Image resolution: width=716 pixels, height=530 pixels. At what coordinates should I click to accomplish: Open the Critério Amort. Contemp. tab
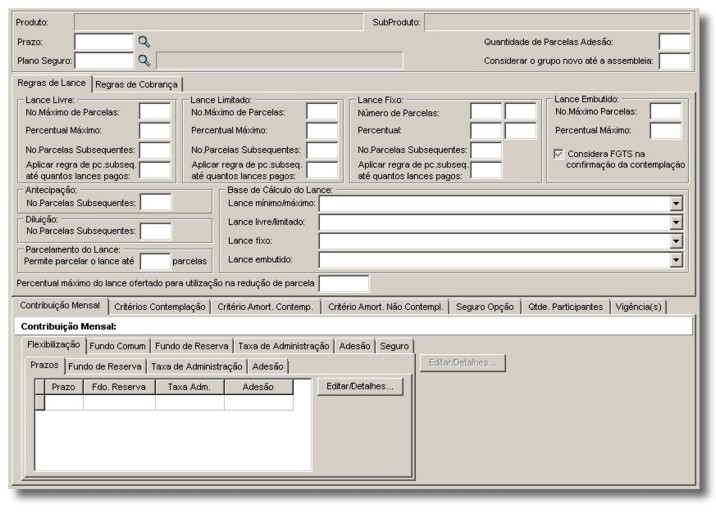[x=265, y=307]
